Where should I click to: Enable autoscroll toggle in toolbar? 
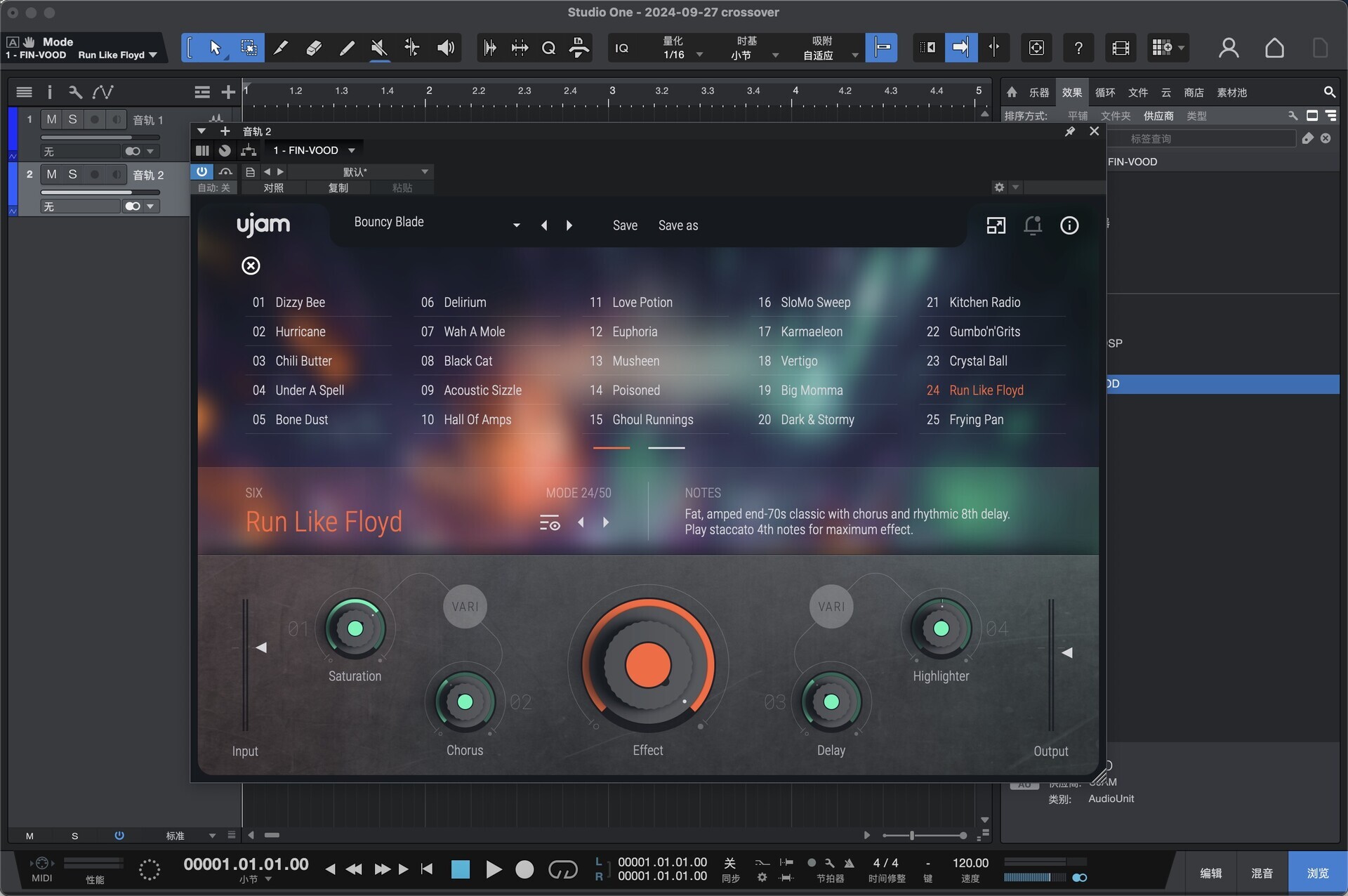(x=960, y=48)
